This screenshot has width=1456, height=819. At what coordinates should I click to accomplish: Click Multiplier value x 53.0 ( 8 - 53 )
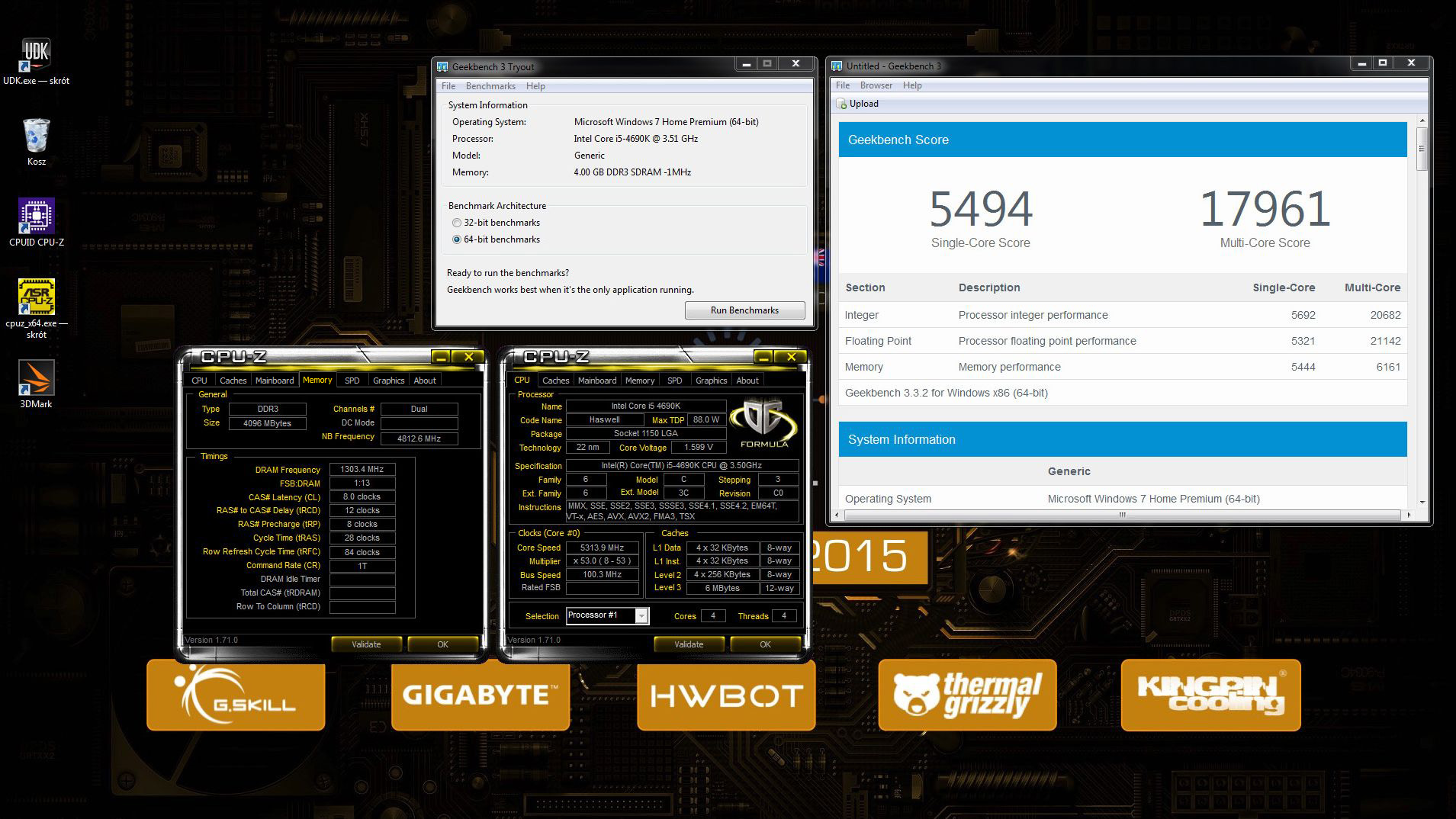pyautogui.click(x=602, y=561)
